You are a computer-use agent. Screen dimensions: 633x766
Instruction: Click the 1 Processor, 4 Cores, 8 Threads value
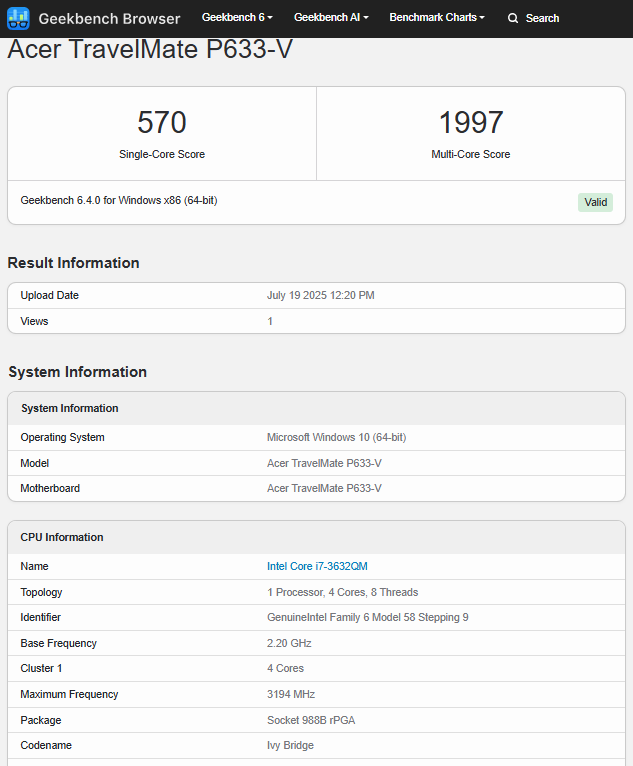pos(342,592)
